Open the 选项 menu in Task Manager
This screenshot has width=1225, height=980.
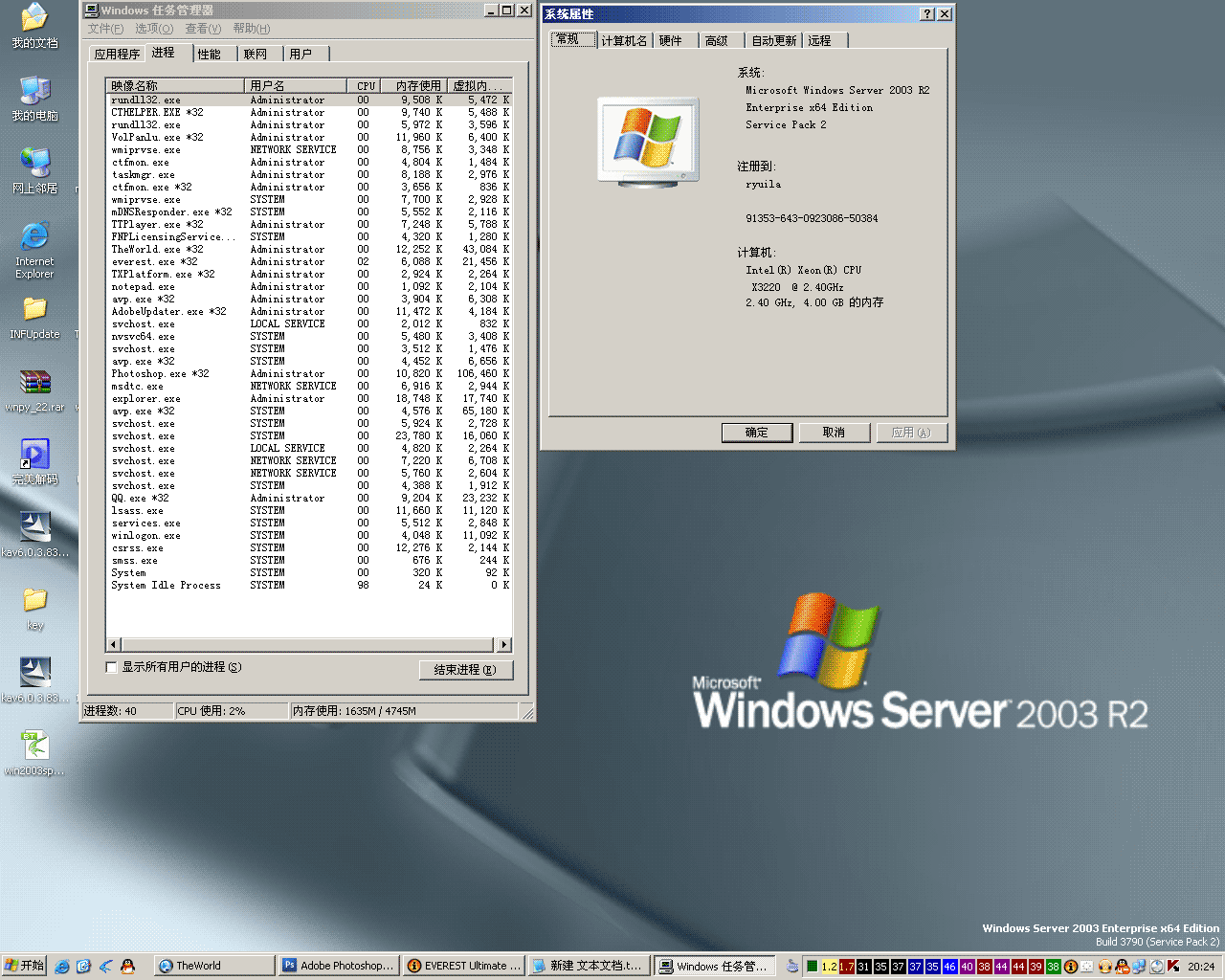[154, 29]
